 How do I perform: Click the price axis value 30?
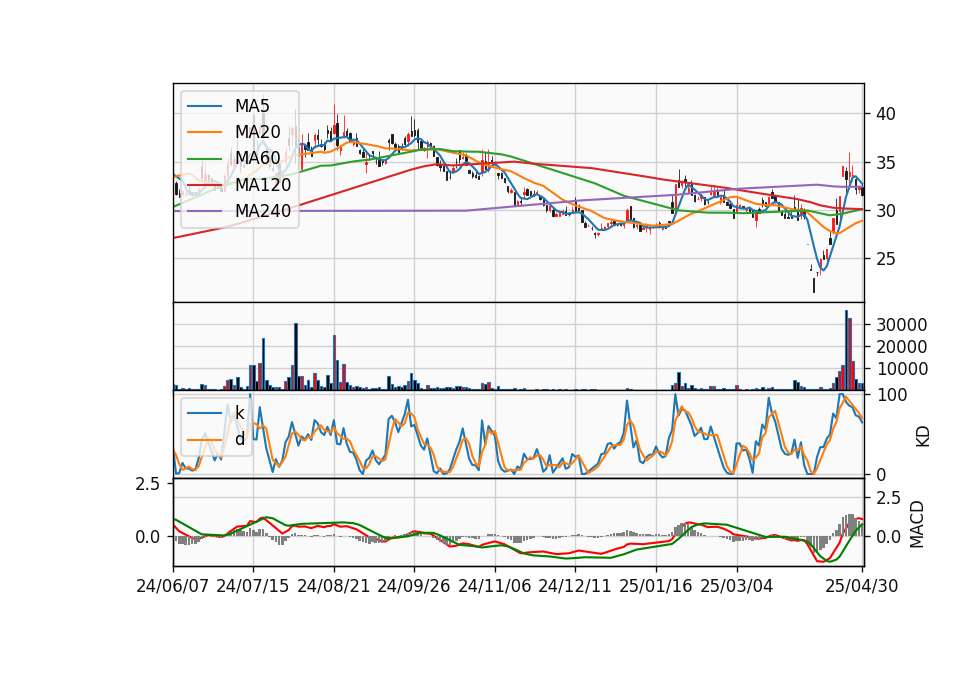pos(886,211)
